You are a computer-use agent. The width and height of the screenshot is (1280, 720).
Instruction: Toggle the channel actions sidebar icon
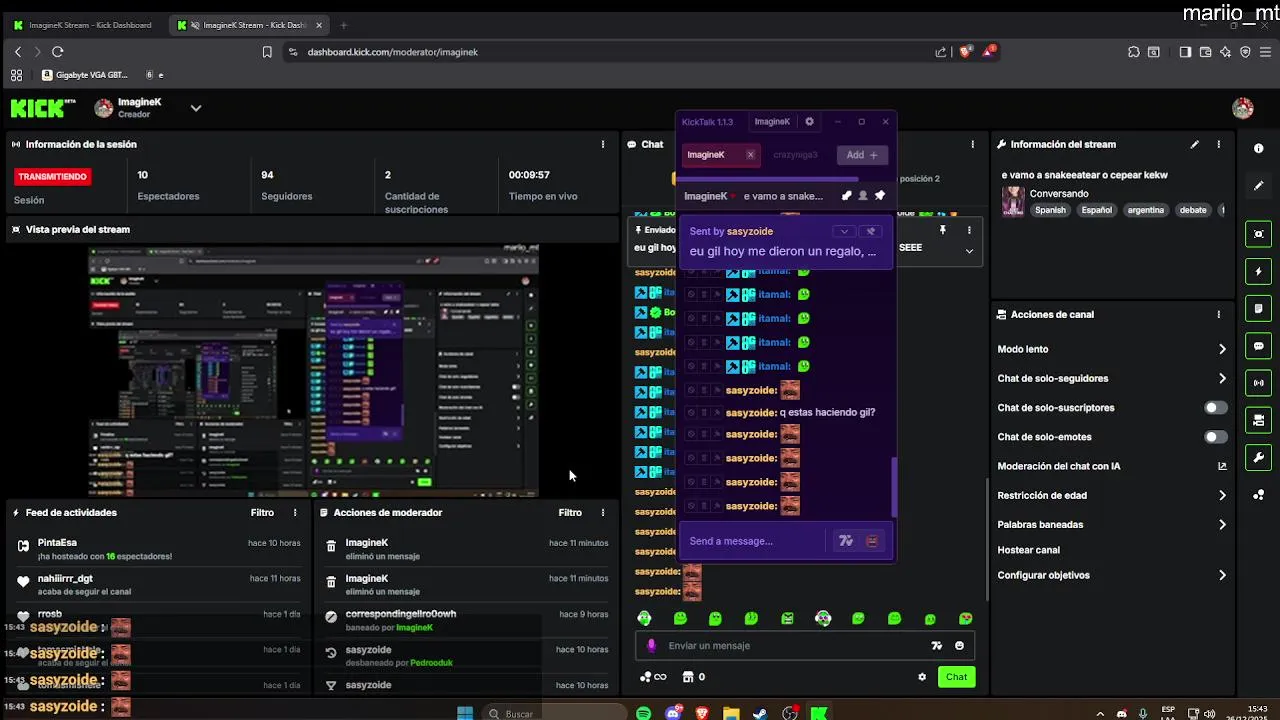click(x=1258, y=420)
